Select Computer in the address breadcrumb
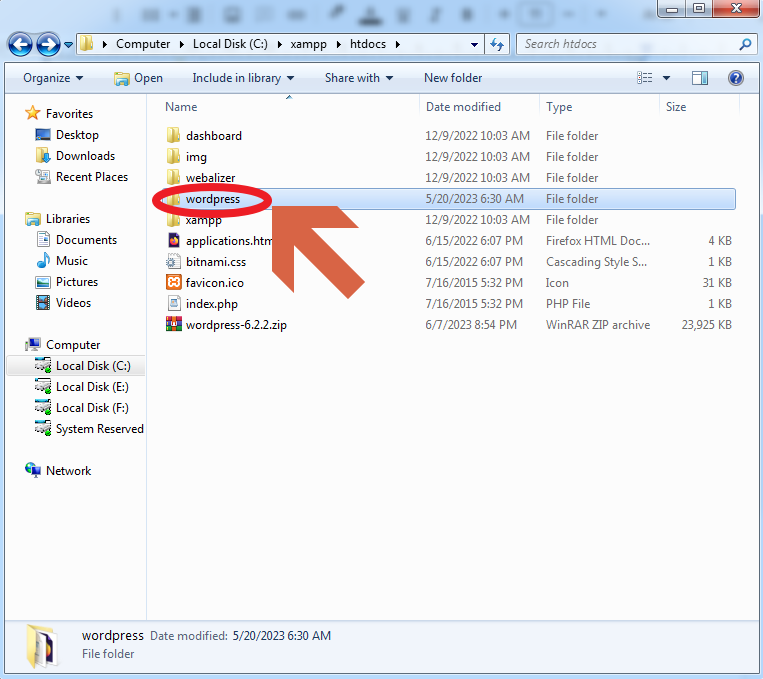763x679 pixels. (143, 44)
